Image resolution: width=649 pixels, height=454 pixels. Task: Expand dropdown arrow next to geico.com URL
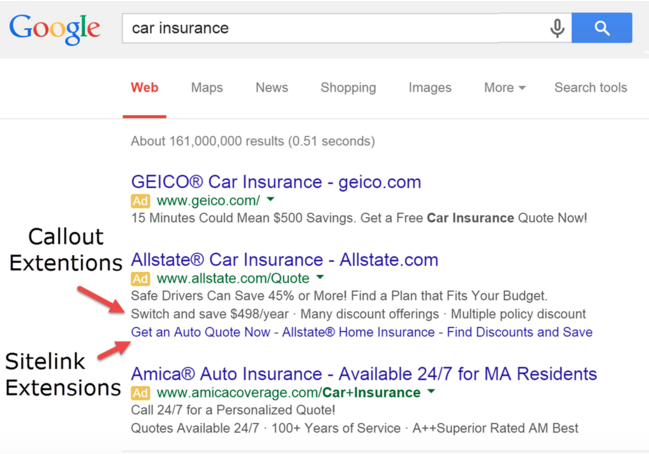point(270,199)
